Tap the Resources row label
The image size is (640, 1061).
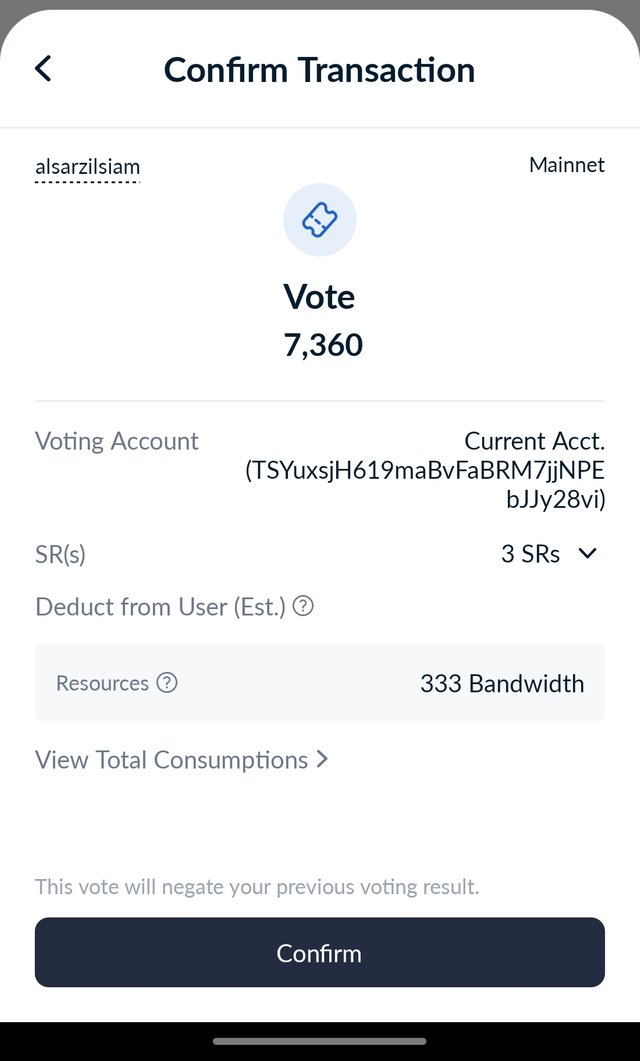(x=102, y=683)
